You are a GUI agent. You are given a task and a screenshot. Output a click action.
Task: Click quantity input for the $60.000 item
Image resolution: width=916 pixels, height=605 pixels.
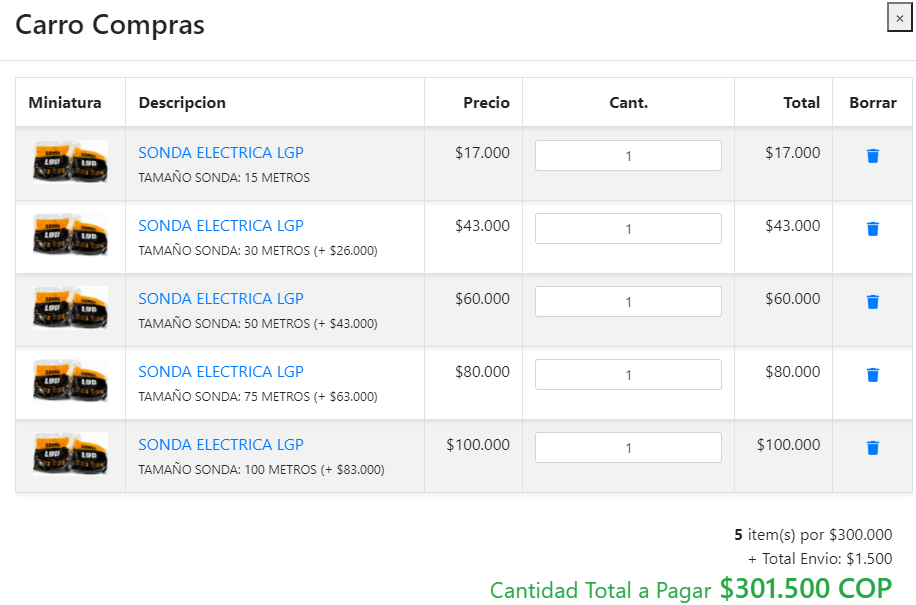[628, 301]
